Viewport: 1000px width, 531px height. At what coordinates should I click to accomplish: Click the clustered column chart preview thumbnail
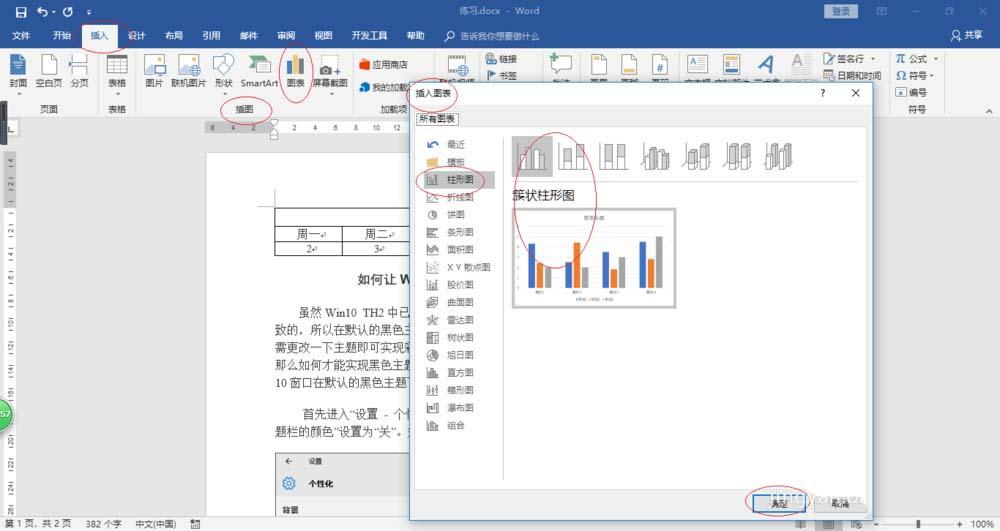pos(594,258)
